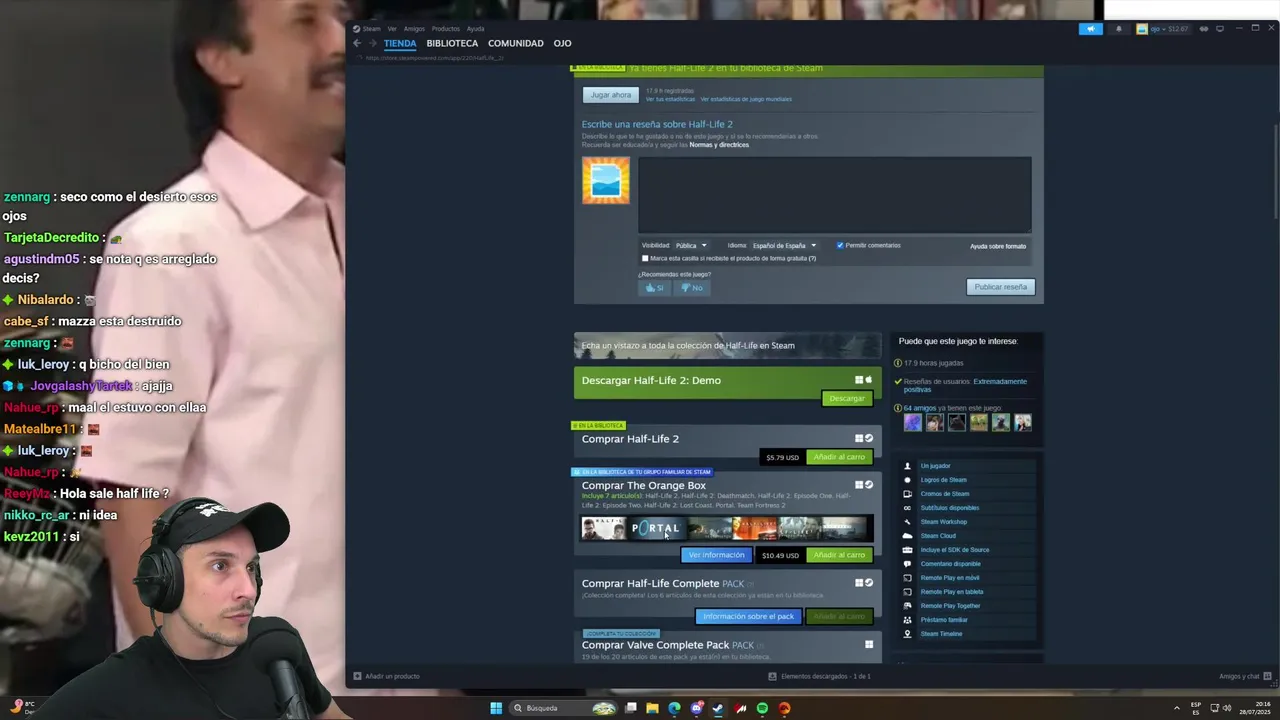Viewport: 1280px width, 720px height.
Task: Click the Jugar ahora button
Action: pos(611,95)
